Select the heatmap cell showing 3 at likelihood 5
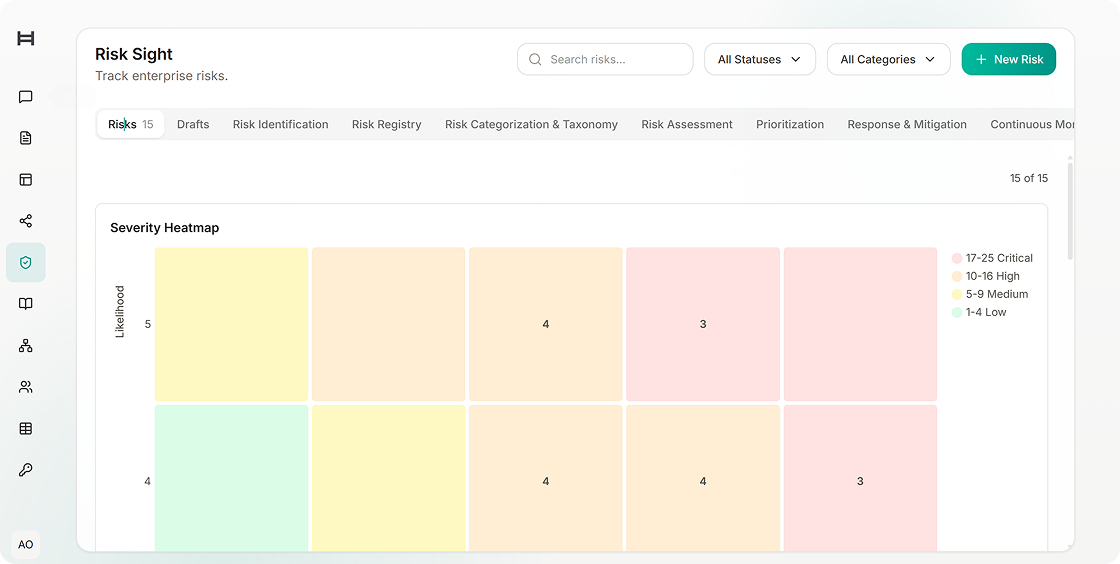This screenshot has width=1120, height=564. [x=703, y=324]
